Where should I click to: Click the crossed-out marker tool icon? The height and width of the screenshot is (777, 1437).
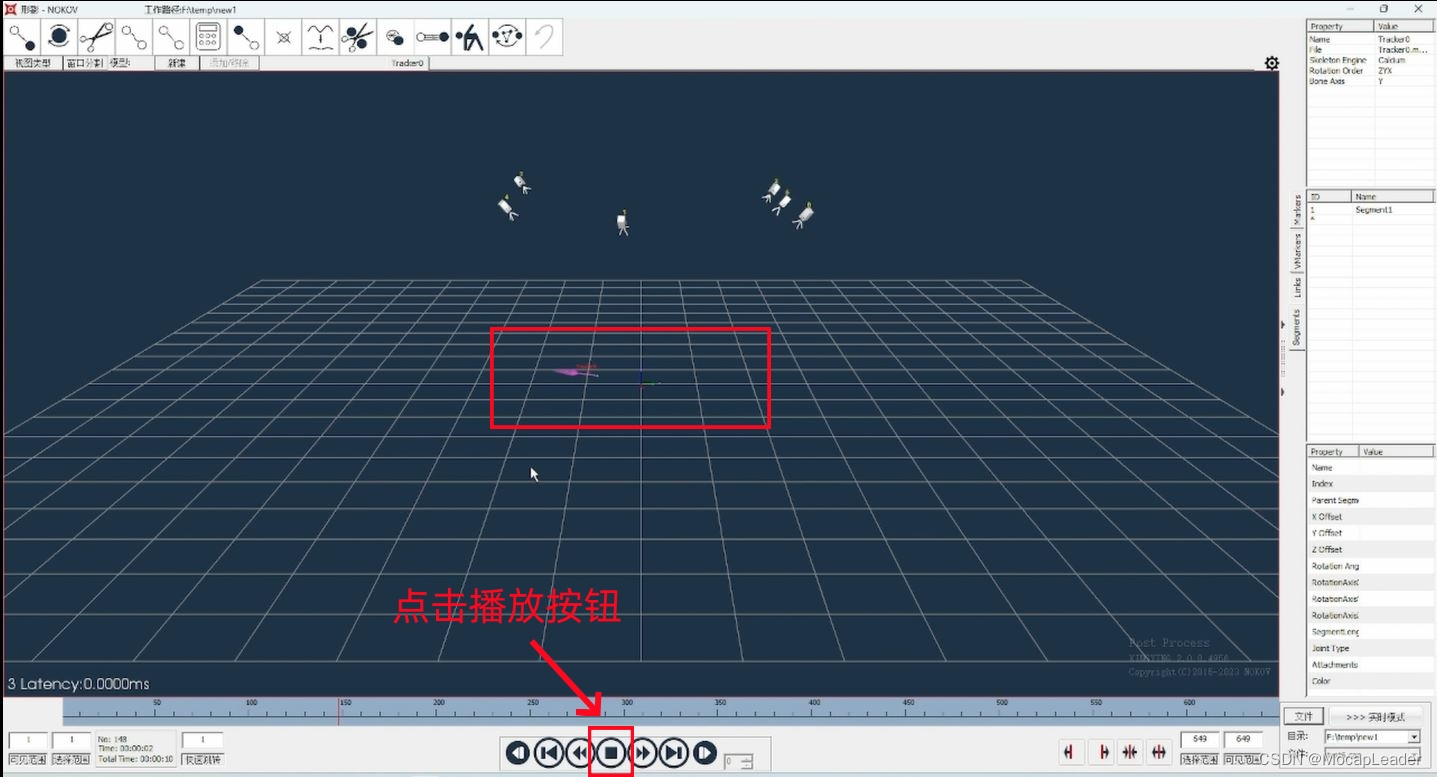tap(283, 38)
